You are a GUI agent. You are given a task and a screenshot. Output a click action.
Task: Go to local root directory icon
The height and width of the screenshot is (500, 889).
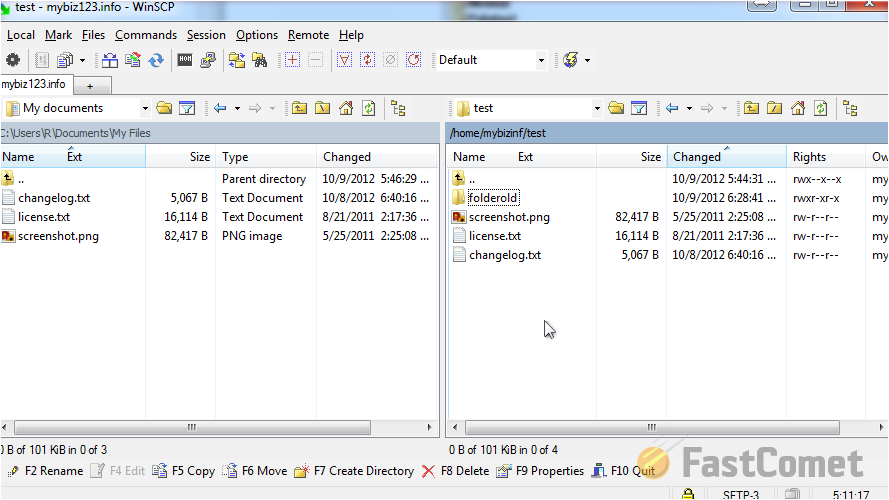coord(323,108)
